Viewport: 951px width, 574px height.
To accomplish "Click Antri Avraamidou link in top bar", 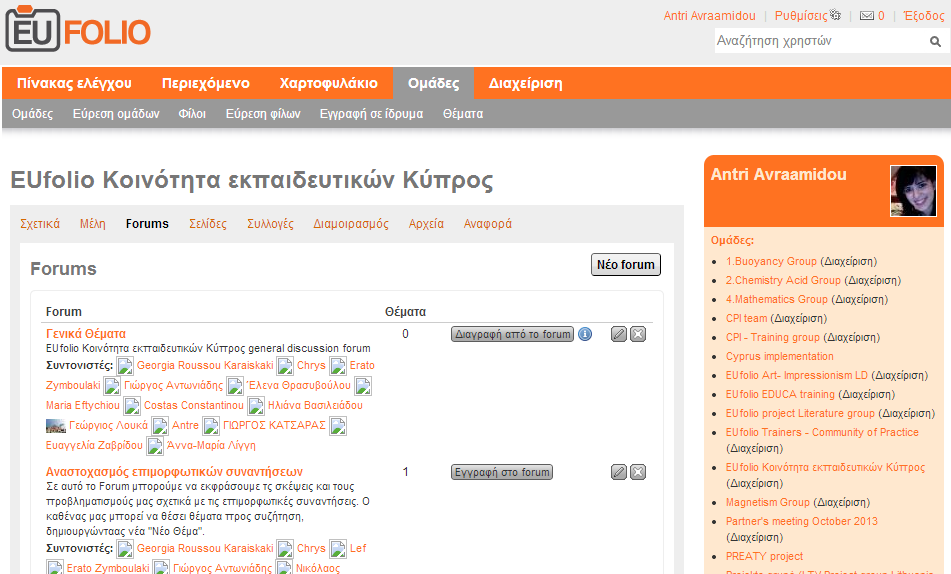I will tap(710, 16).
